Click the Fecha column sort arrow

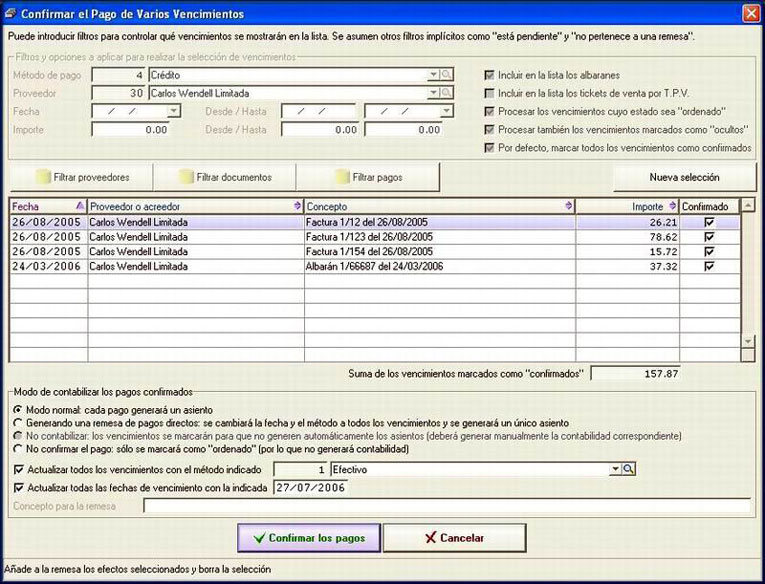(x=80, y=206)
